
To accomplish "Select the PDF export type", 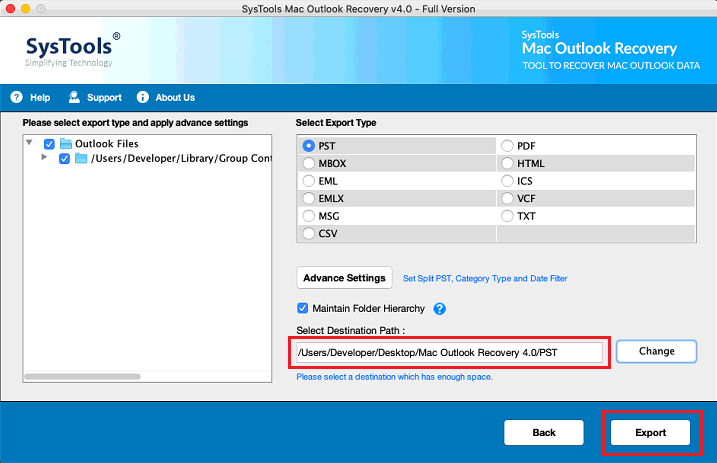I will pos(507,146).
